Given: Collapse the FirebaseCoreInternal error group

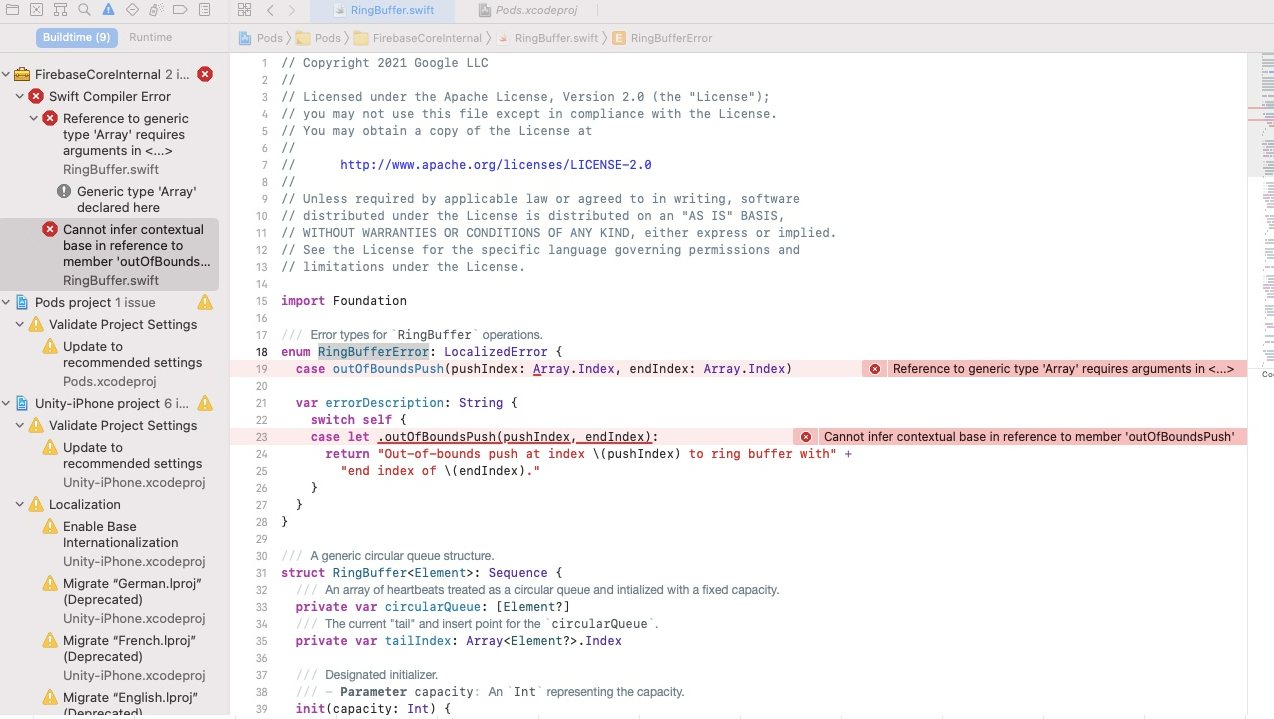Looking at the screenshot, I should (x=6, y=74).
